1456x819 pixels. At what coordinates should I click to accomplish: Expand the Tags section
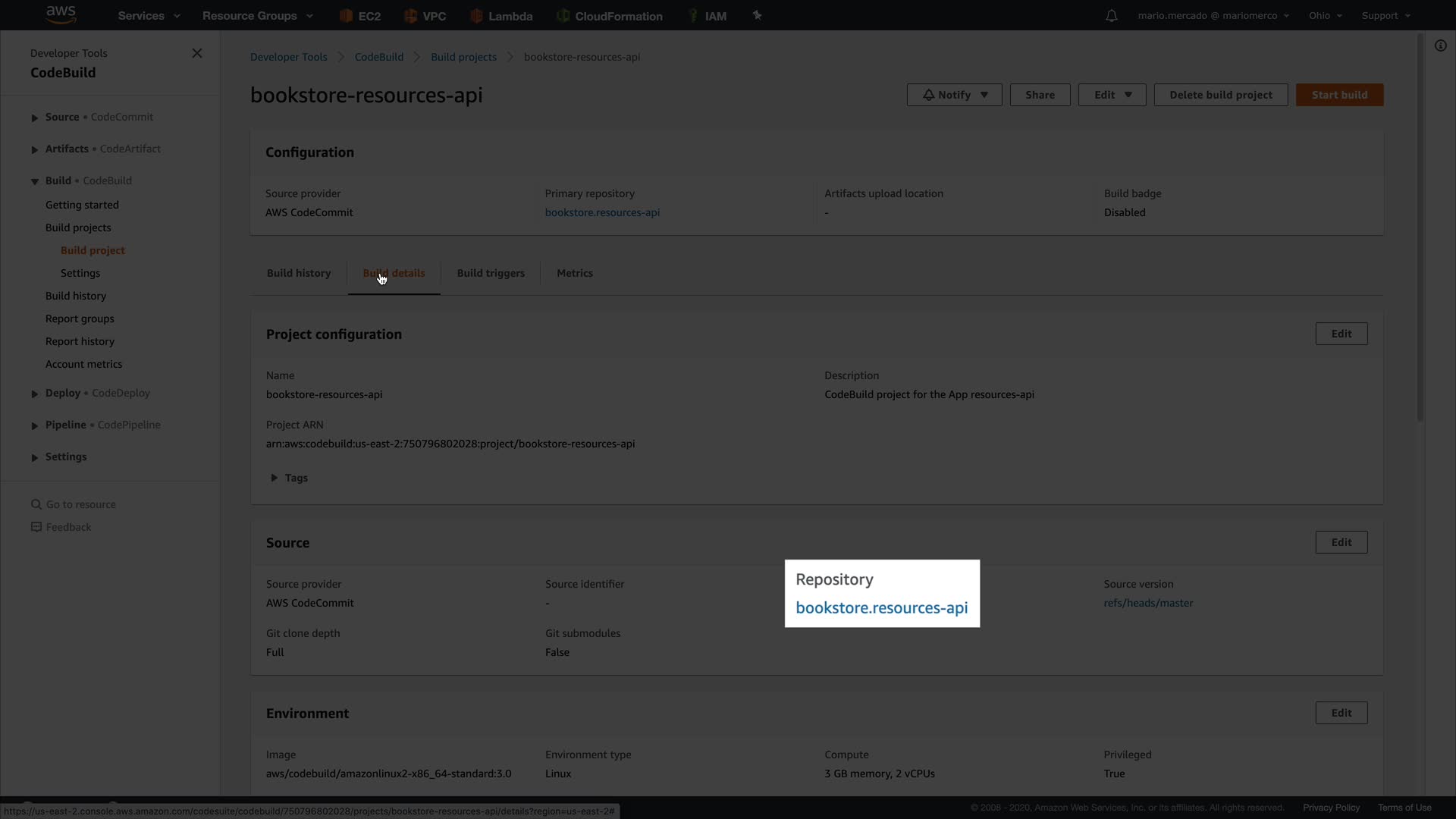275,478
